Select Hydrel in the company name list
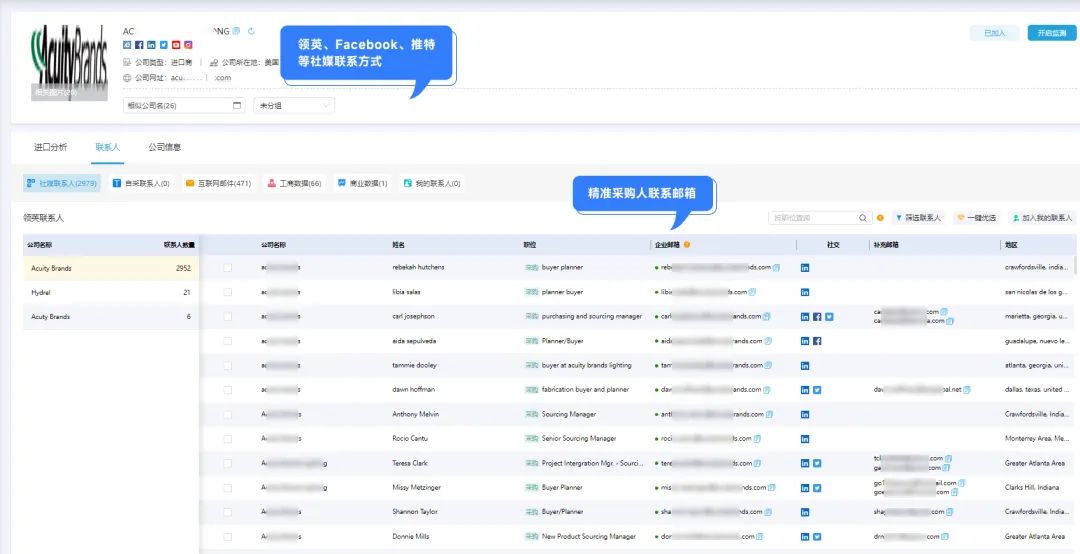1080x554 pixels. coord(41,293)
